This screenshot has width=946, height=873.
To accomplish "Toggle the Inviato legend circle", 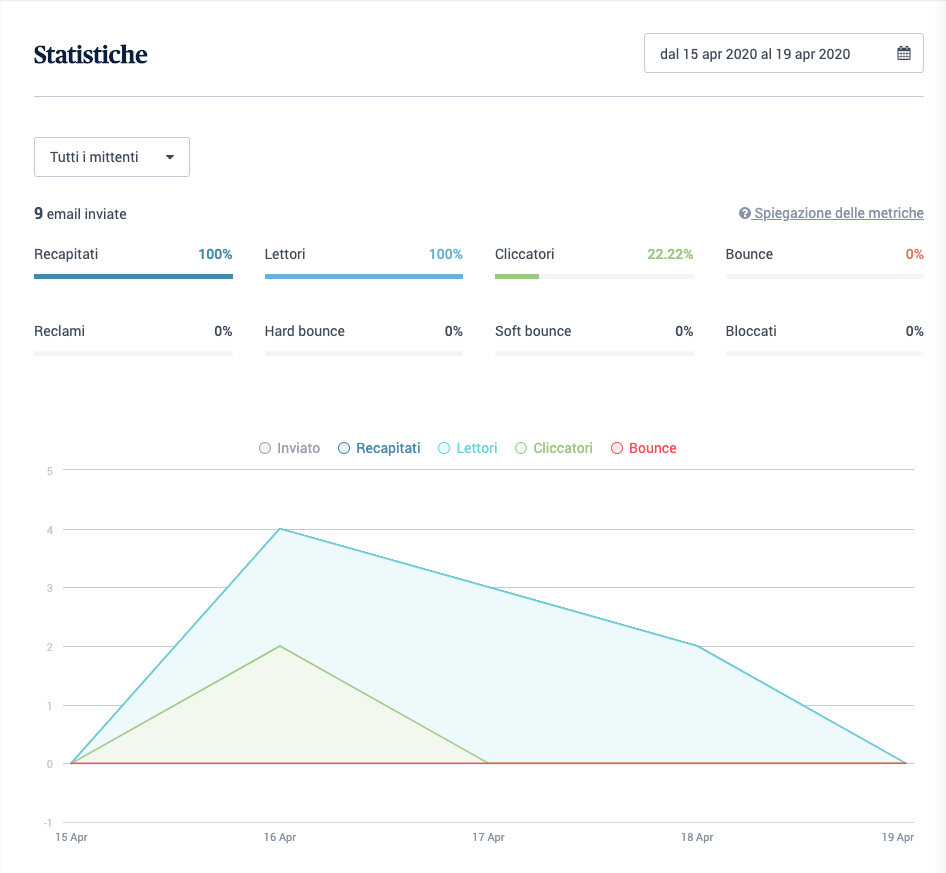I will [x=265, y=449].
